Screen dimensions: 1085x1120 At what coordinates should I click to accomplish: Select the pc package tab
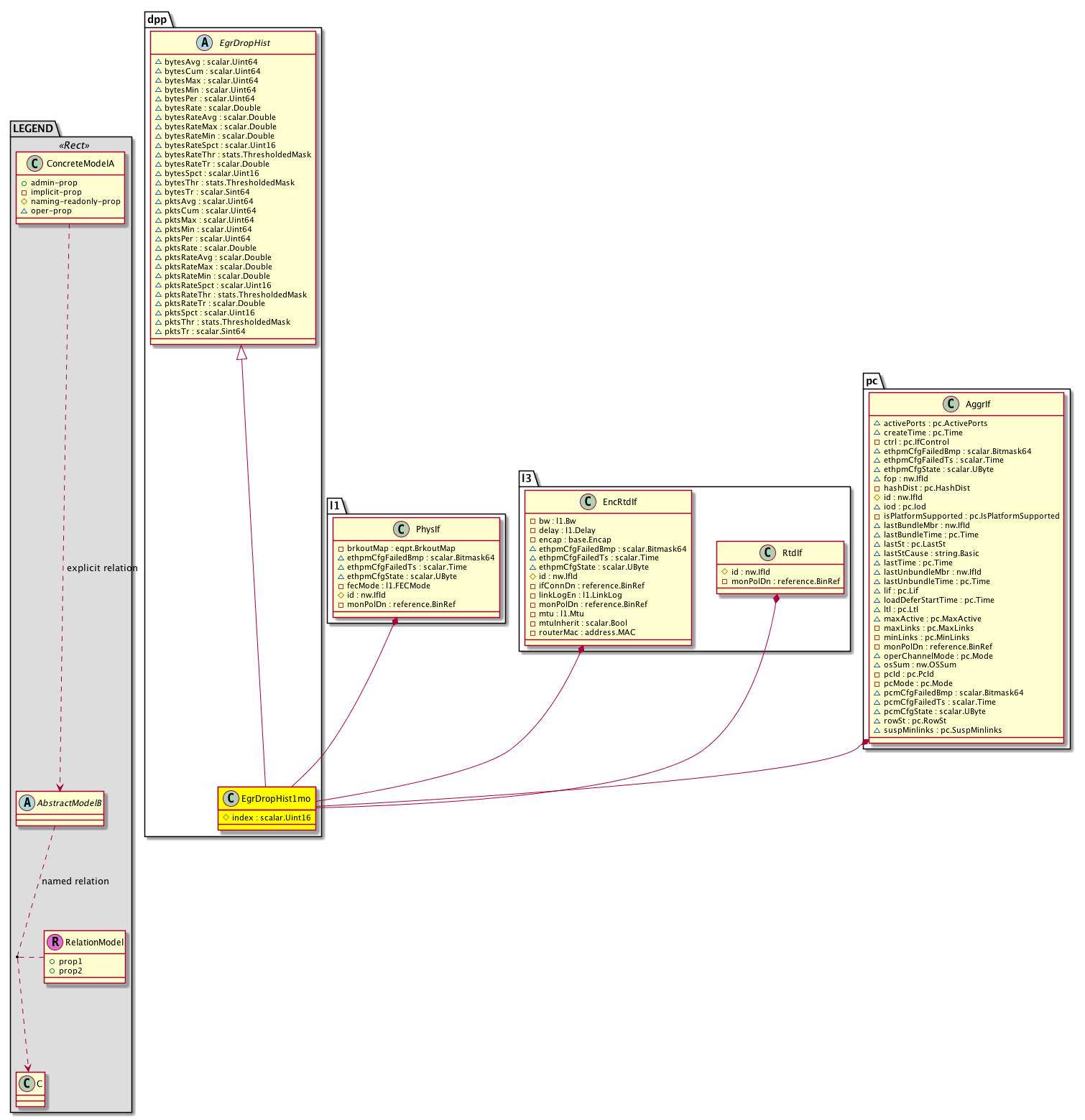pos(872,381)
